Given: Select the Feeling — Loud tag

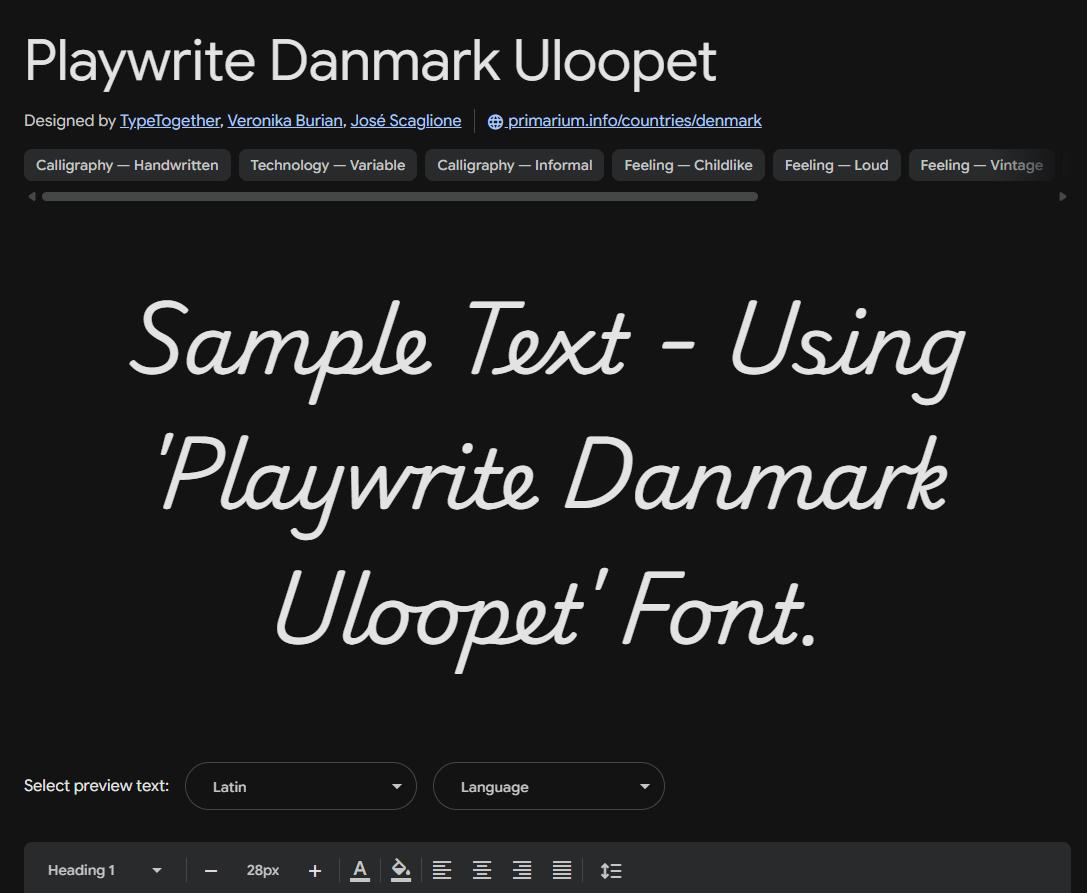Looking at the screenshot, I should pos(836,165).
